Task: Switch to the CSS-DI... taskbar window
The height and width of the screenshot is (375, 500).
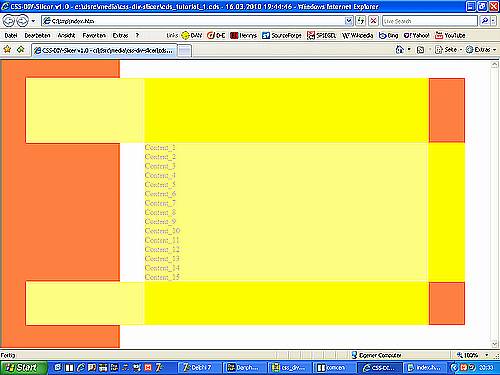Action: point(380,367)
